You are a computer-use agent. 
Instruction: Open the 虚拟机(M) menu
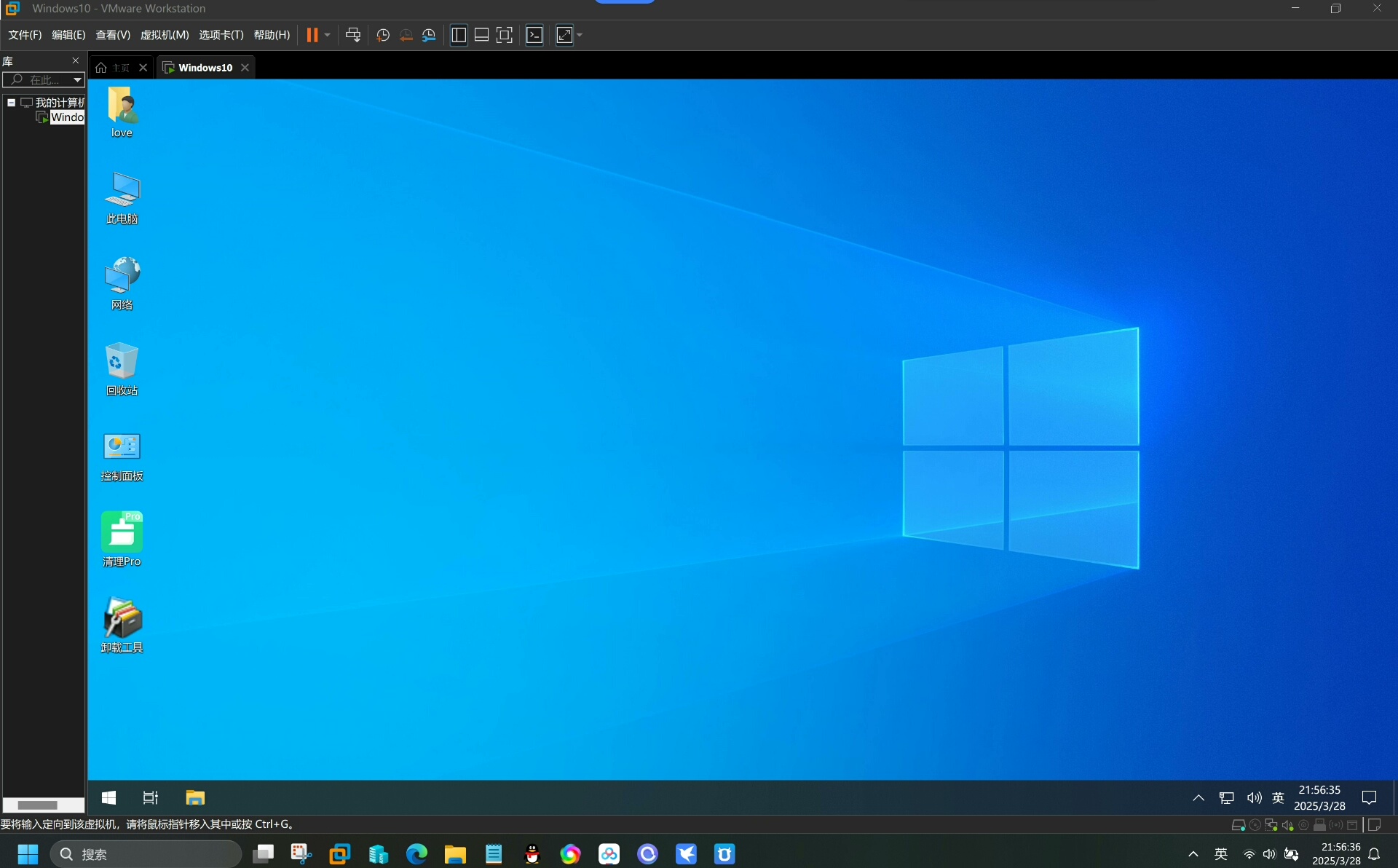pos(165,35)
